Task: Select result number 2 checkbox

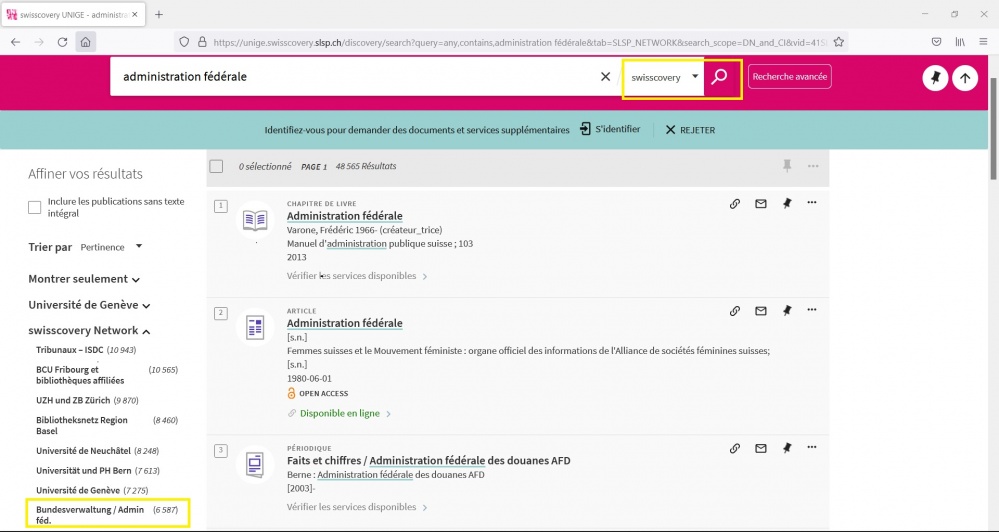Action: pos(221,313)
